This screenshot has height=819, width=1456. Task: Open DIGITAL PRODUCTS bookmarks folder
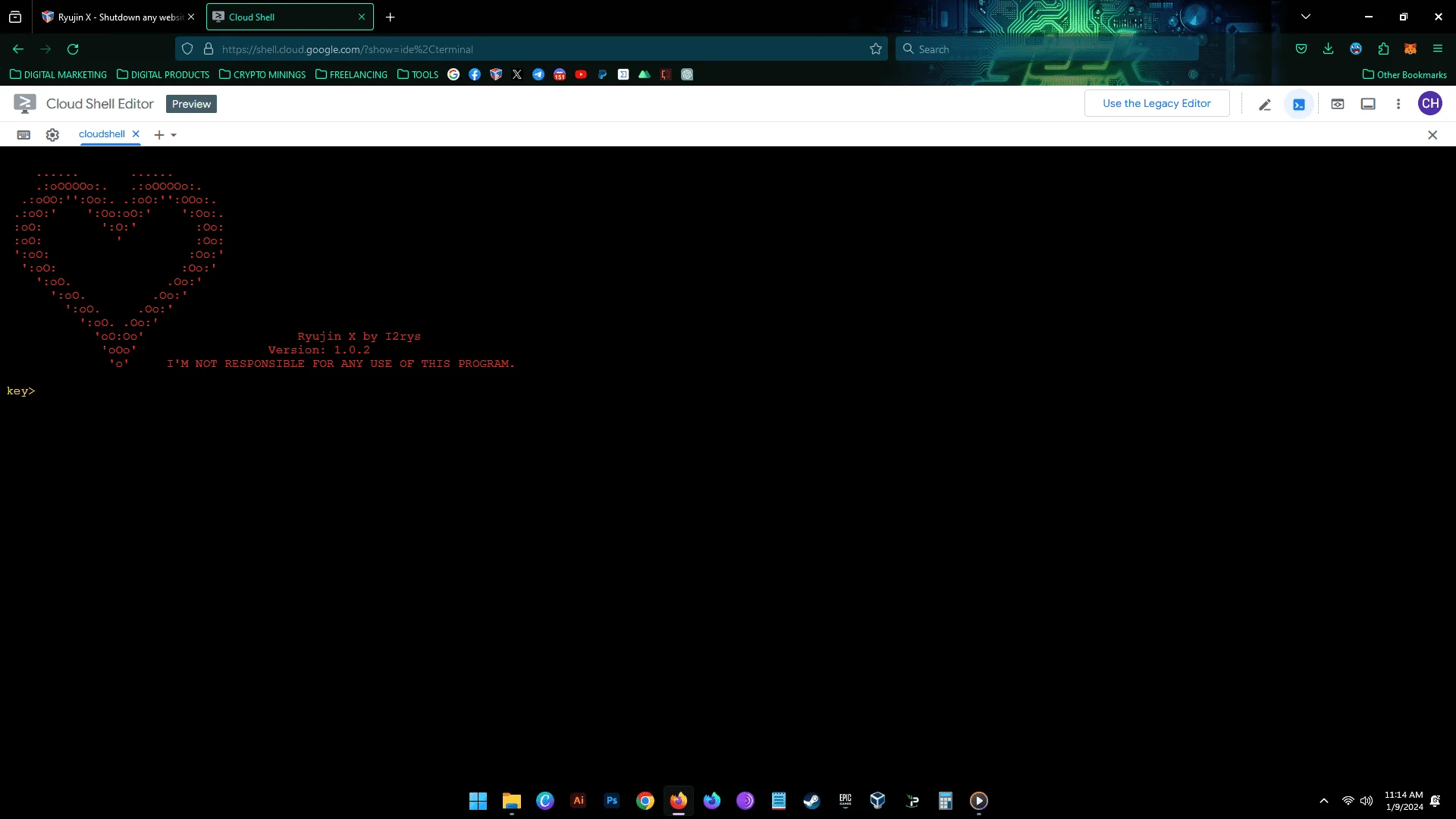[x=163, y=74]
